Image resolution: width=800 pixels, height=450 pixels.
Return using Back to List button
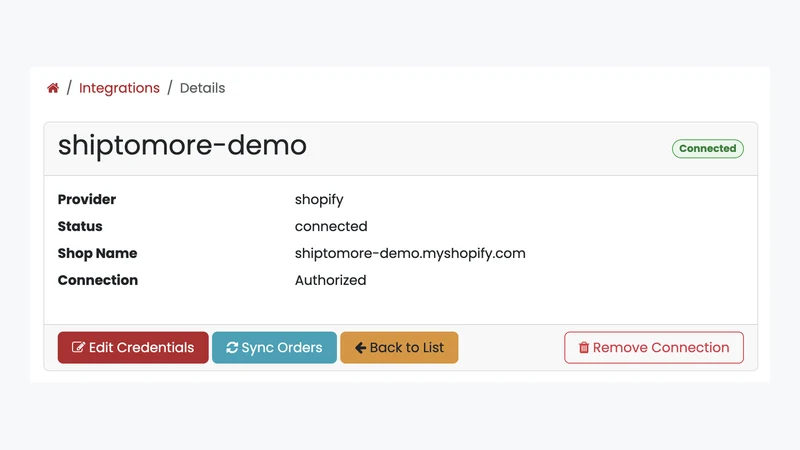399,347
